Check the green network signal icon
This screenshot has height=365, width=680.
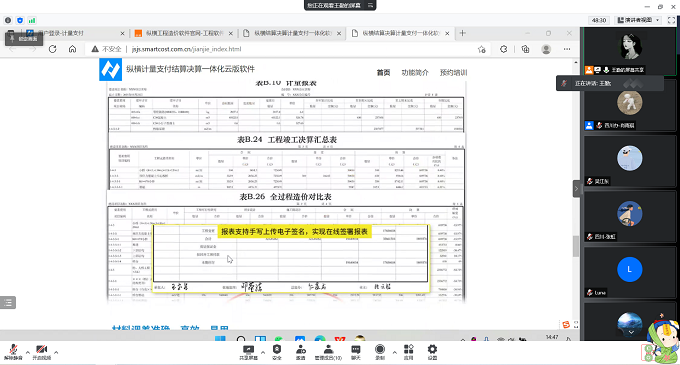(32, 20)
